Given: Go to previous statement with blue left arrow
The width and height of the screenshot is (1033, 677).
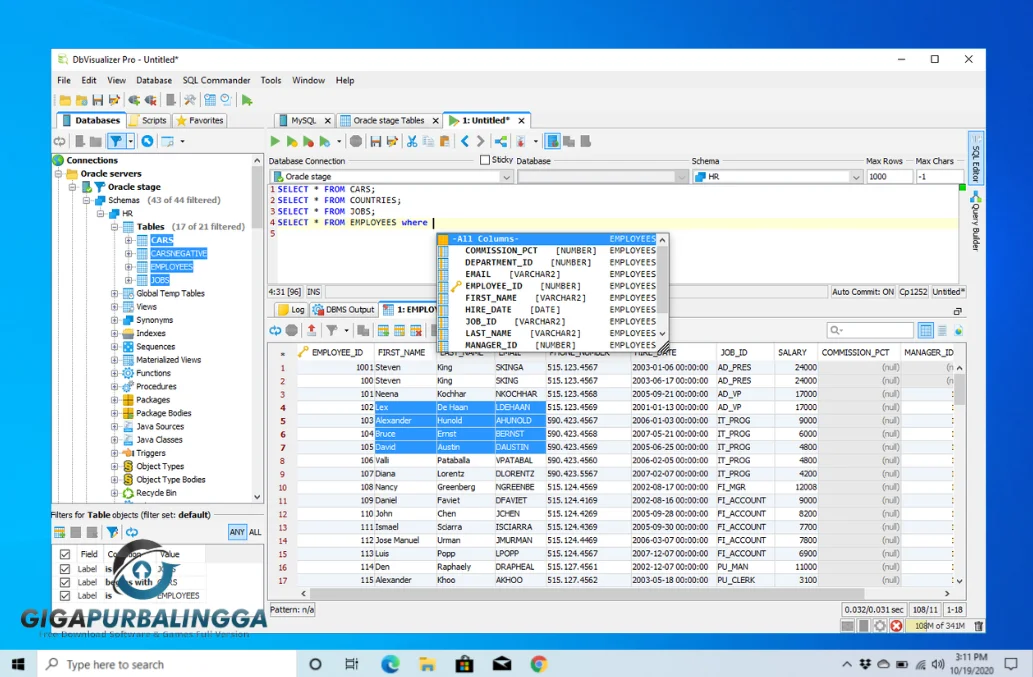Looking at the screenshot, I should (x=465, y=141).
